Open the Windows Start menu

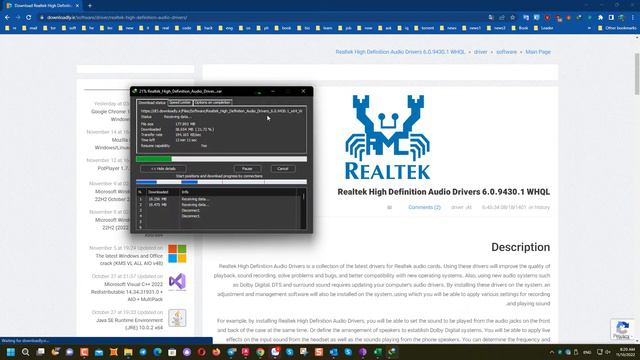[11, 352]
